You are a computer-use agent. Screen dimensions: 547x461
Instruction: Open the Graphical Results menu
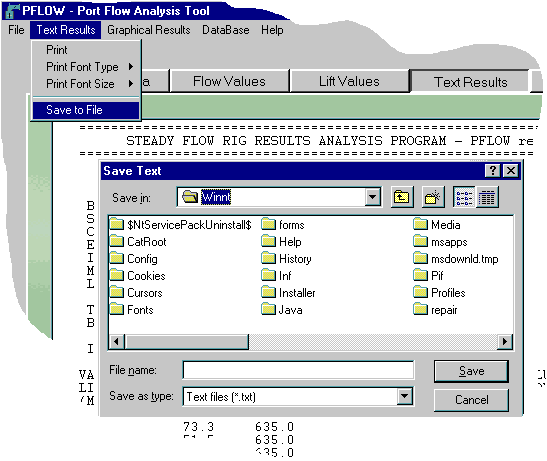149,30
